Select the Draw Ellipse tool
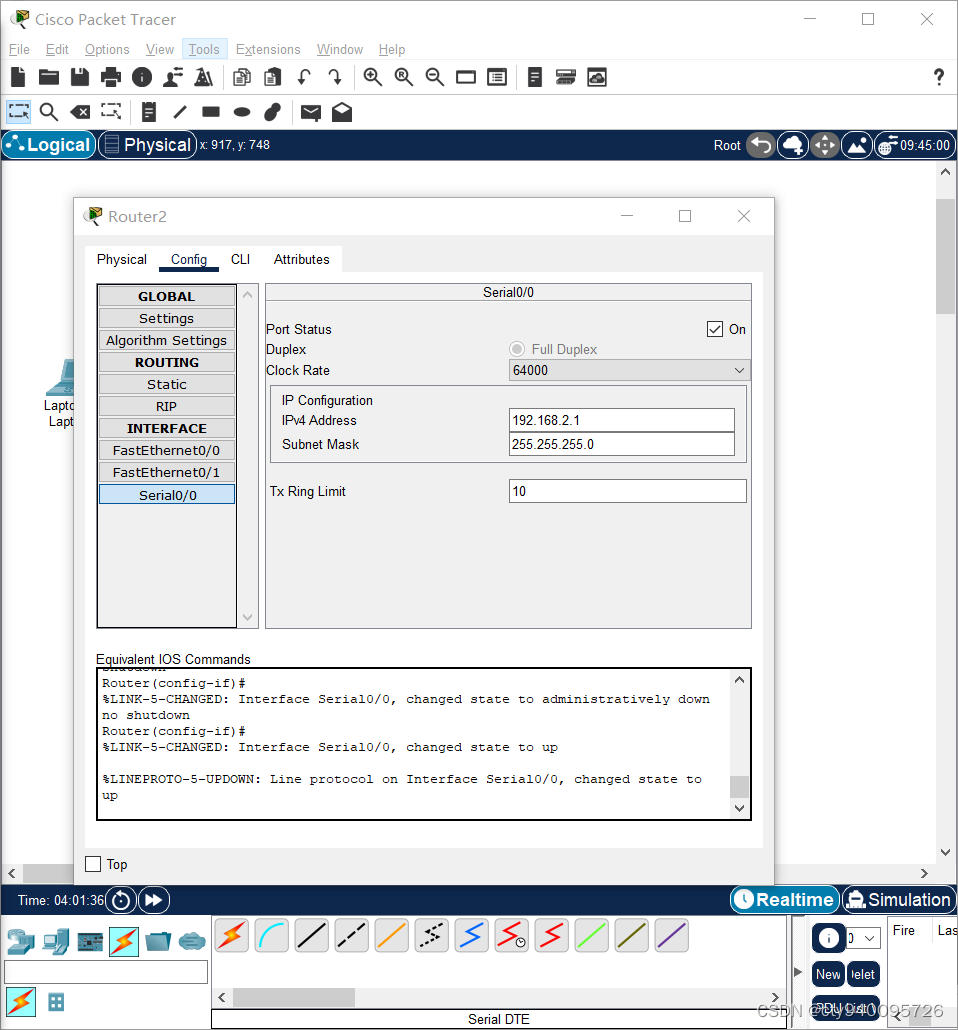The height and width of the screenshot is (1030, 958). 242,112
